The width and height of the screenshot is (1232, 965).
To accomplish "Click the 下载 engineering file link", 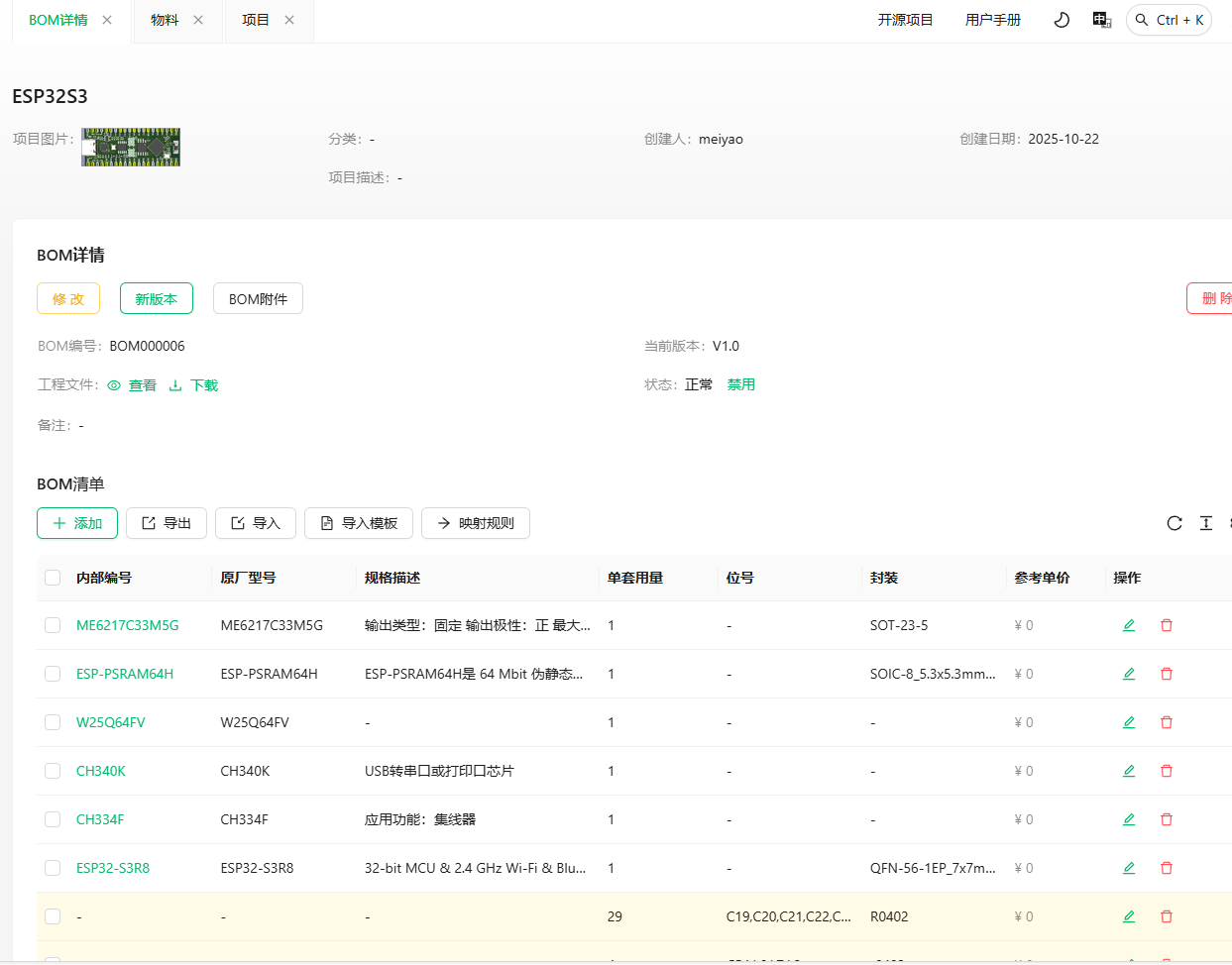I will (194, 385).
